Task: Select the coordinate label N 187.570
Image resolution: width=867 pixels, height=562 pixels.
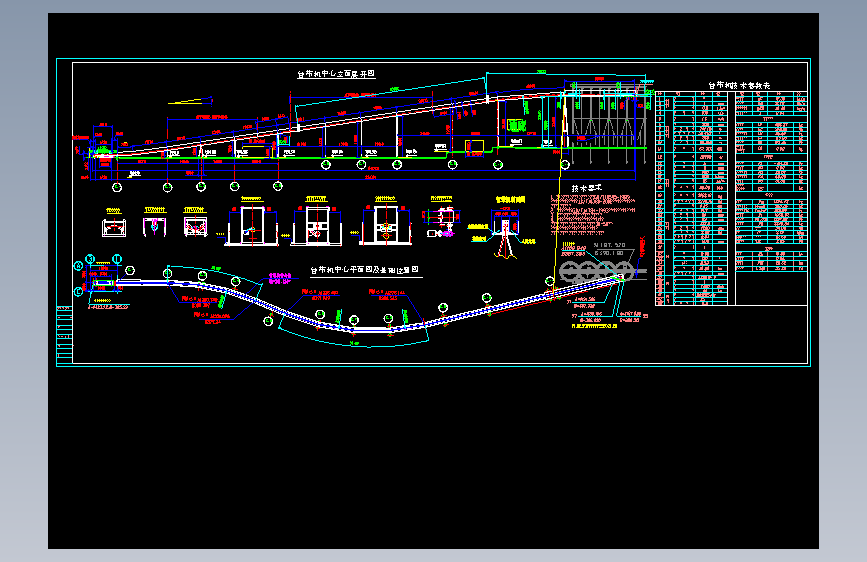Action: pyautogui.click(x=609, y=245)
